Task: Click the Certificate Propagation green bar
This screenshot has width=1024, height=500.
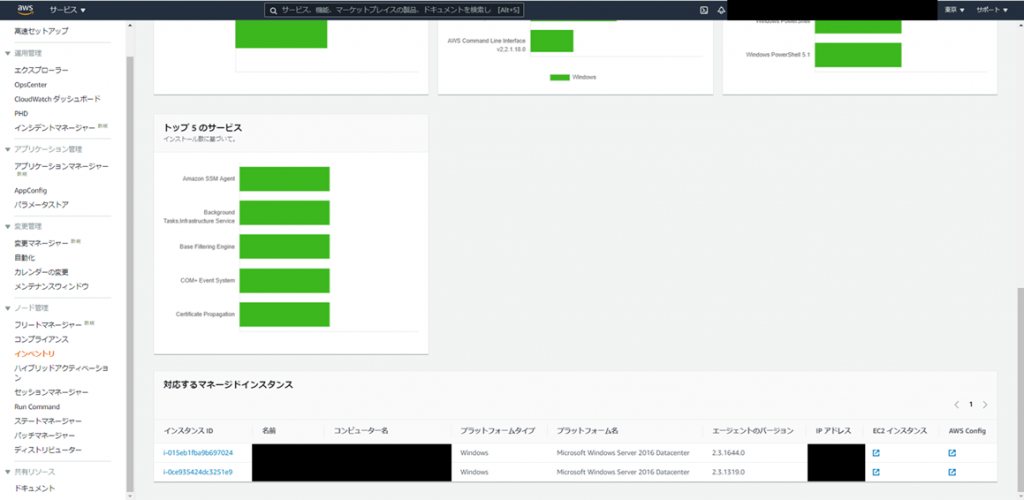Action: [285, 315]
